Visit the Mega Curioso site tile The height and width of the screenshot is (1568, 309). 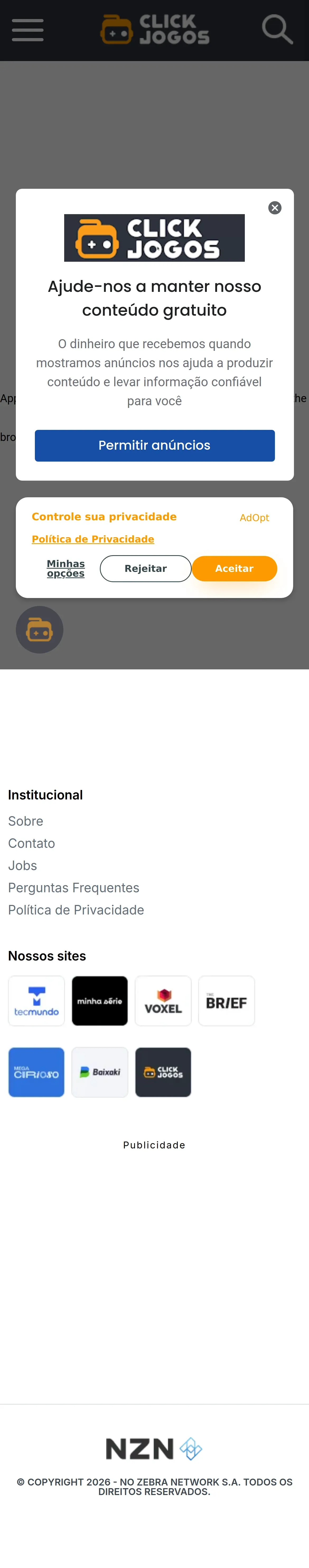[36, 1073]
